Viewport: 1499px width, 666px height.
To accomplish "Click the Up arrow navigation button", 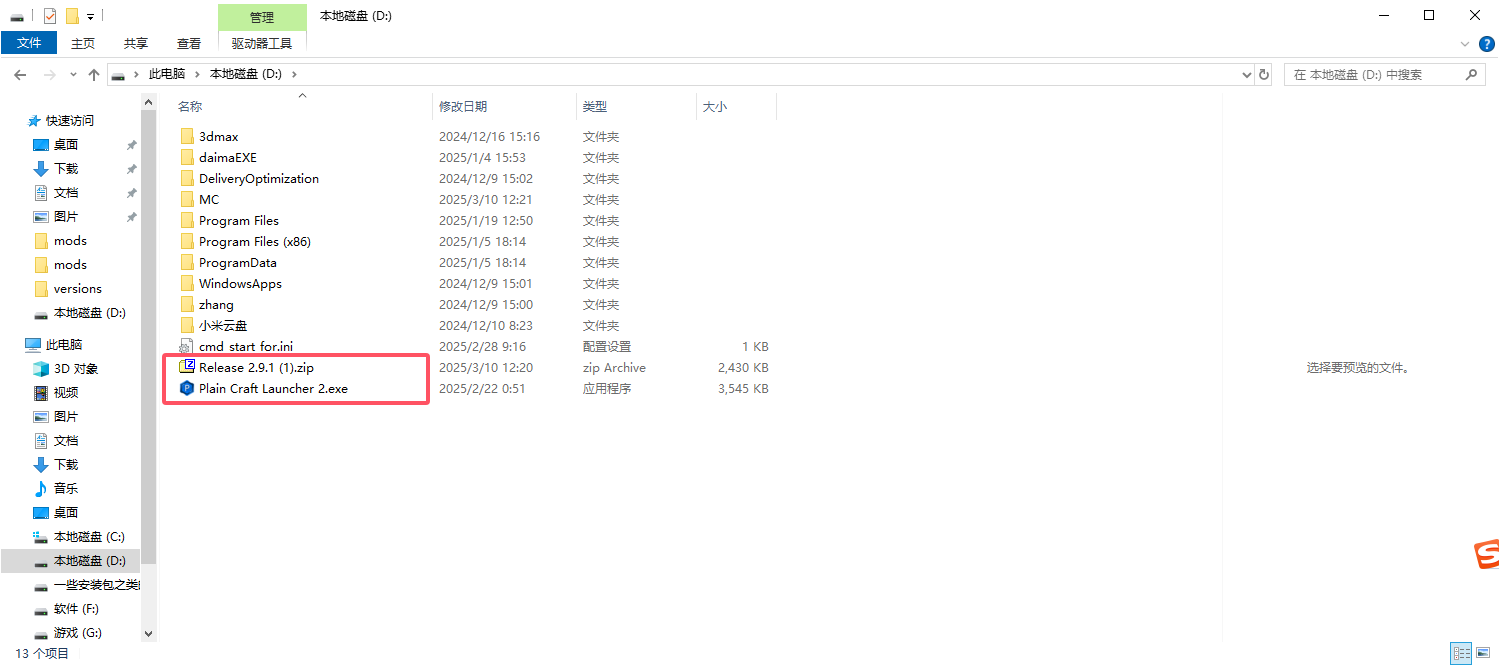I will click(x=94, y=75).
